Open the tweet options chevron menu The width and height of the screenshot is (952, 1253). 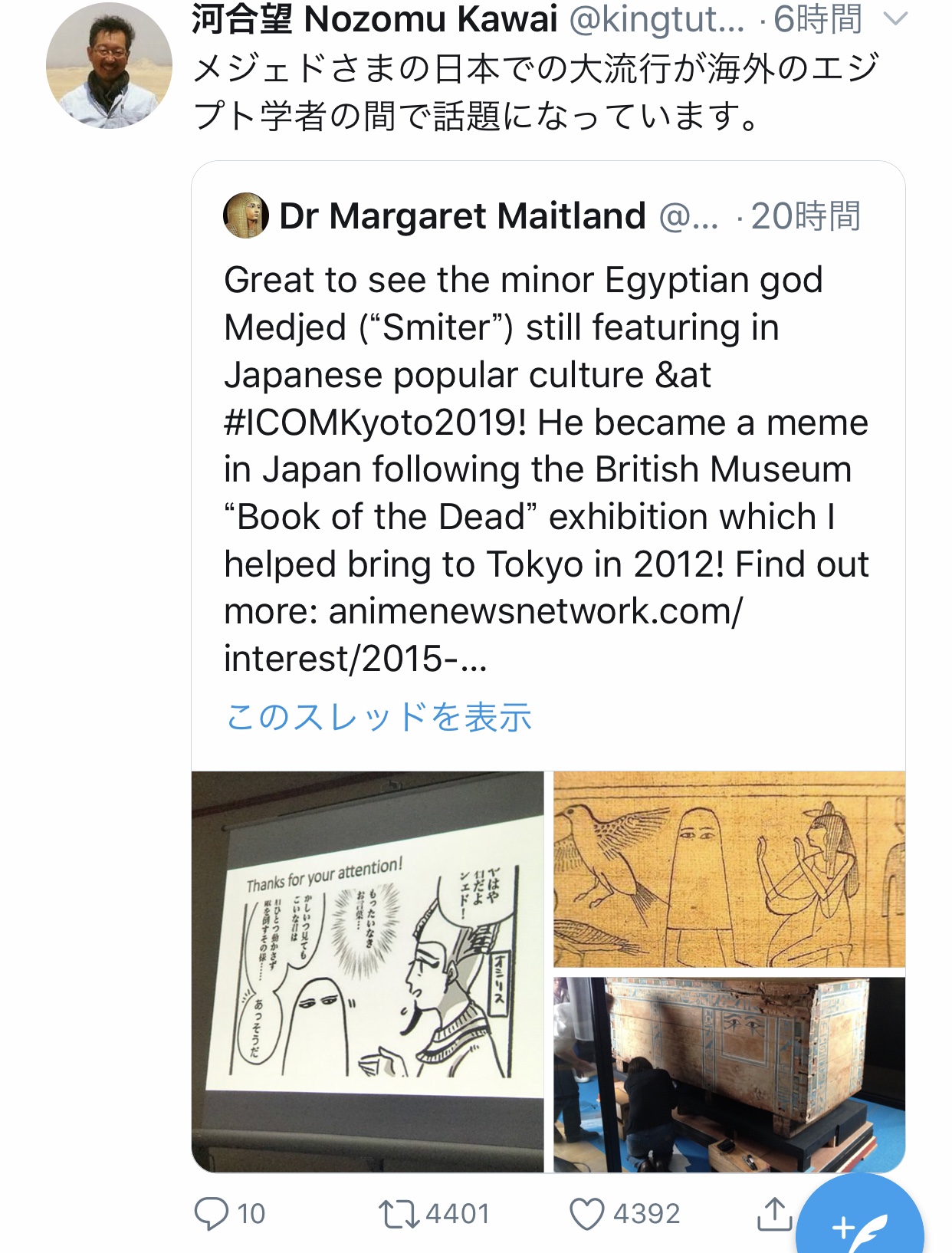[x=895, y=18]
